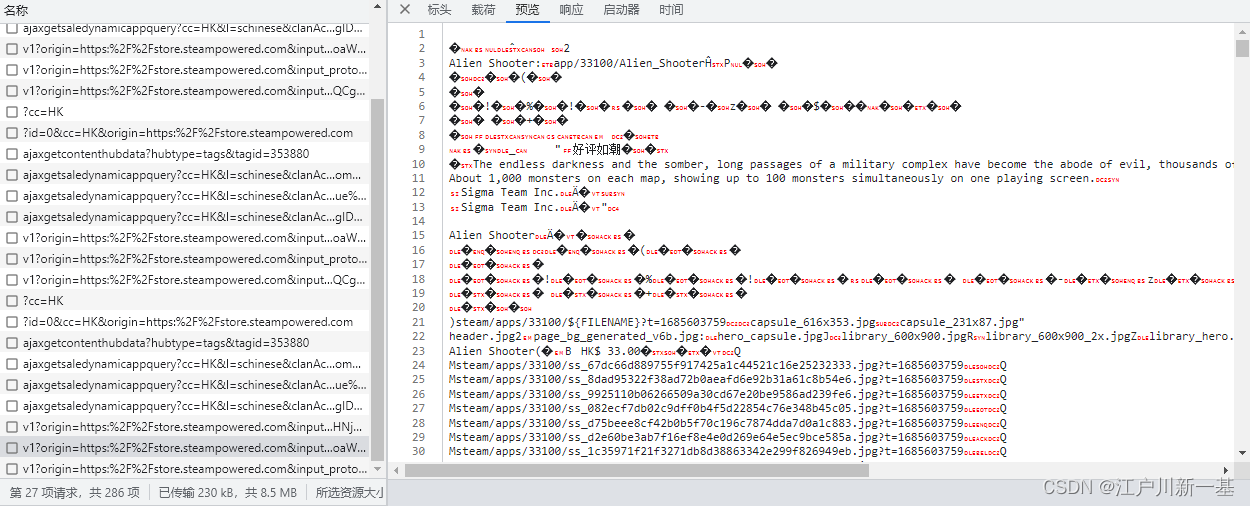Select the first ajaxgetcontenthubdata request name
The width and height of the screenshot is (1250, 506).
click(166, 154)
